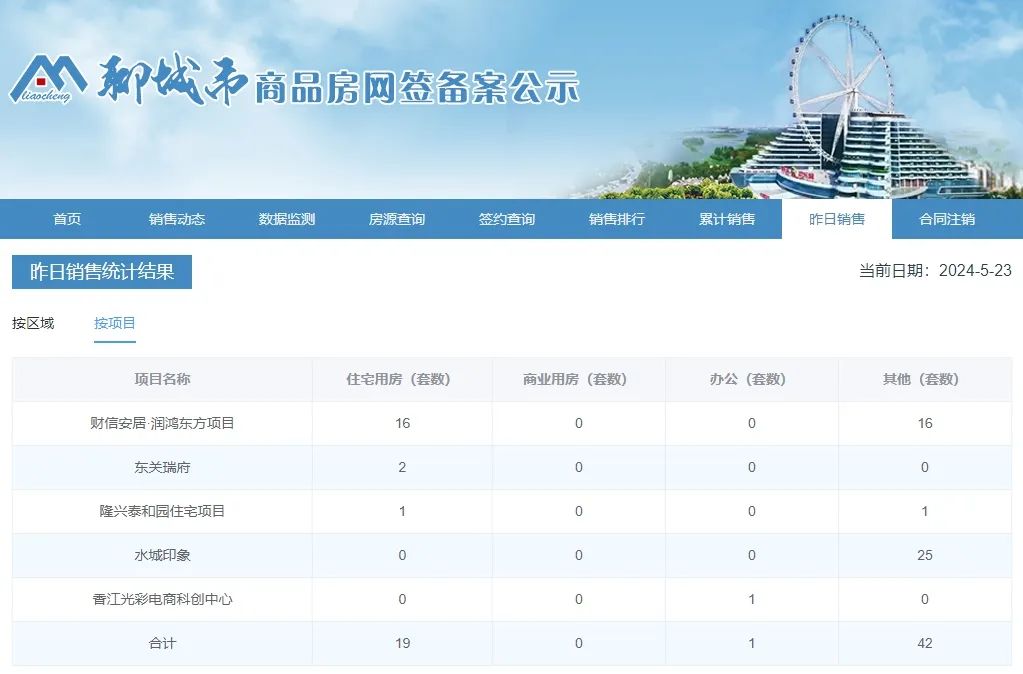Select the 按项目 tab

point(114,323)
